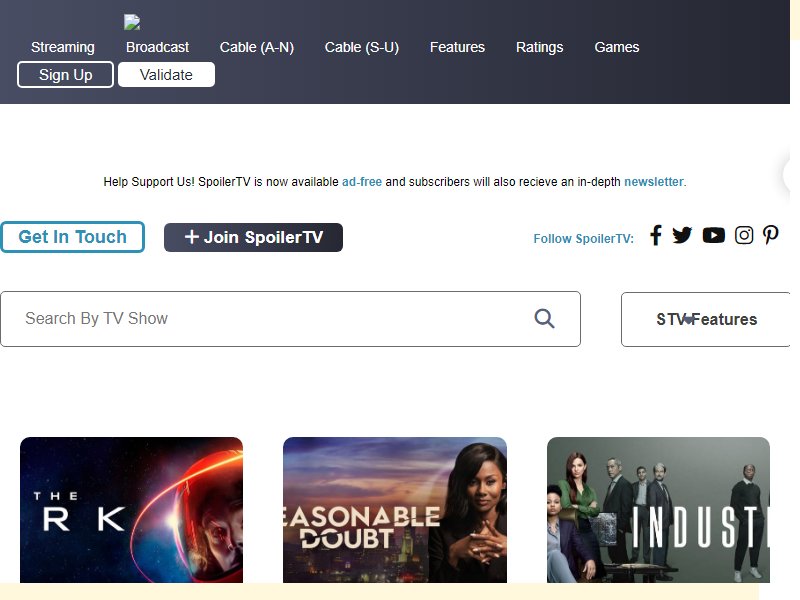This screenshot has height=600, width=800.
Task: Open the Cable (A-N) menu
Action: point(257,47)
